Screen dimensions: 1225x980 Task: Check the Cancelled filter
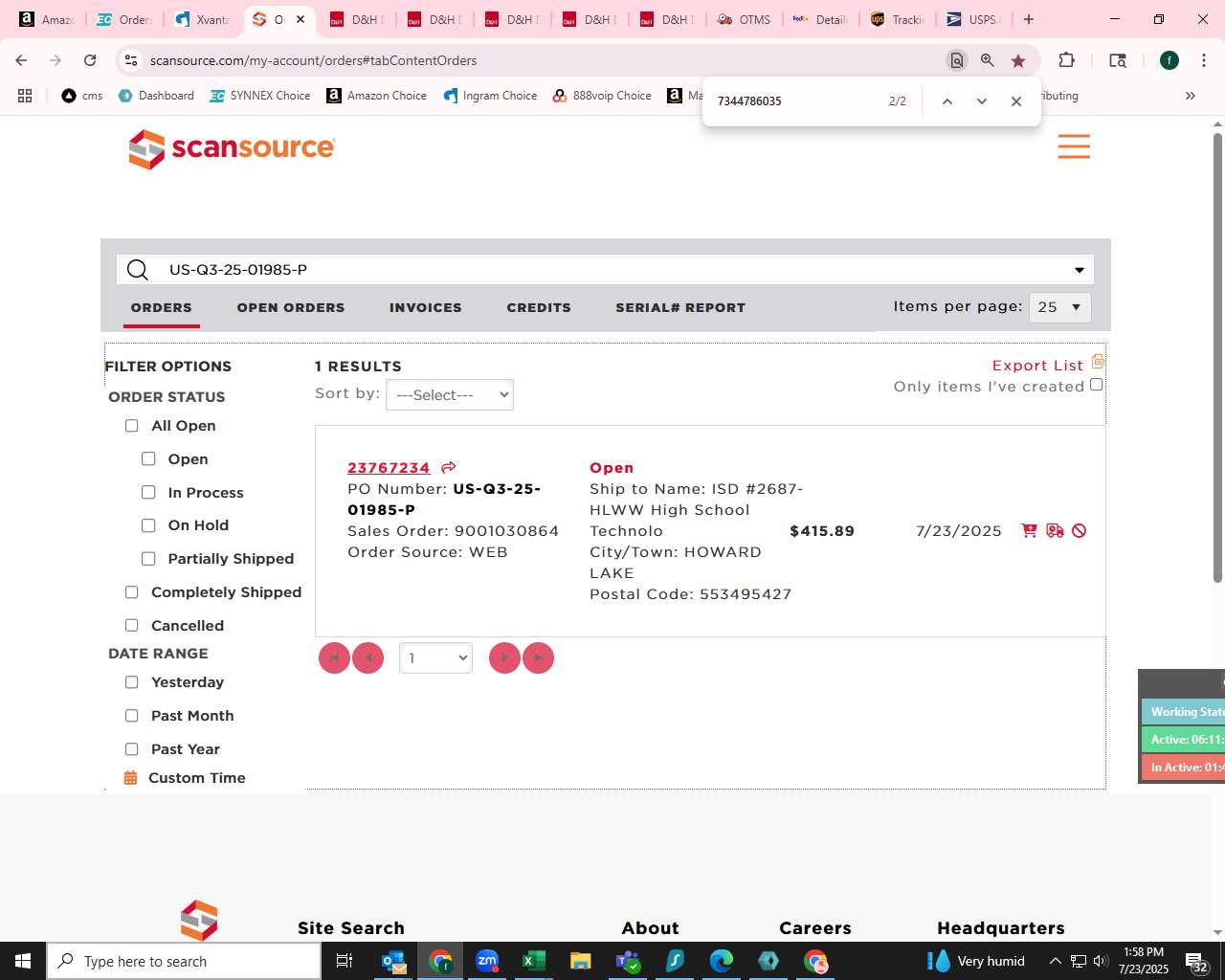pyautogui.click(x=132, y=625)
